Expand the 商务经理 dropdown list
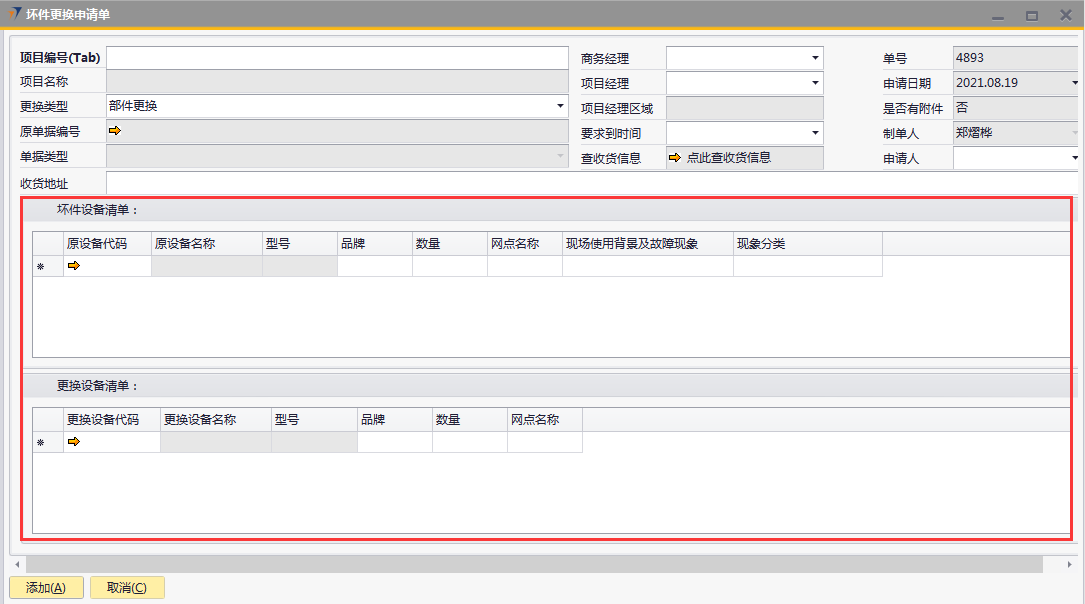This screenshot has width=1085, height=604. [x=815, y=58]
